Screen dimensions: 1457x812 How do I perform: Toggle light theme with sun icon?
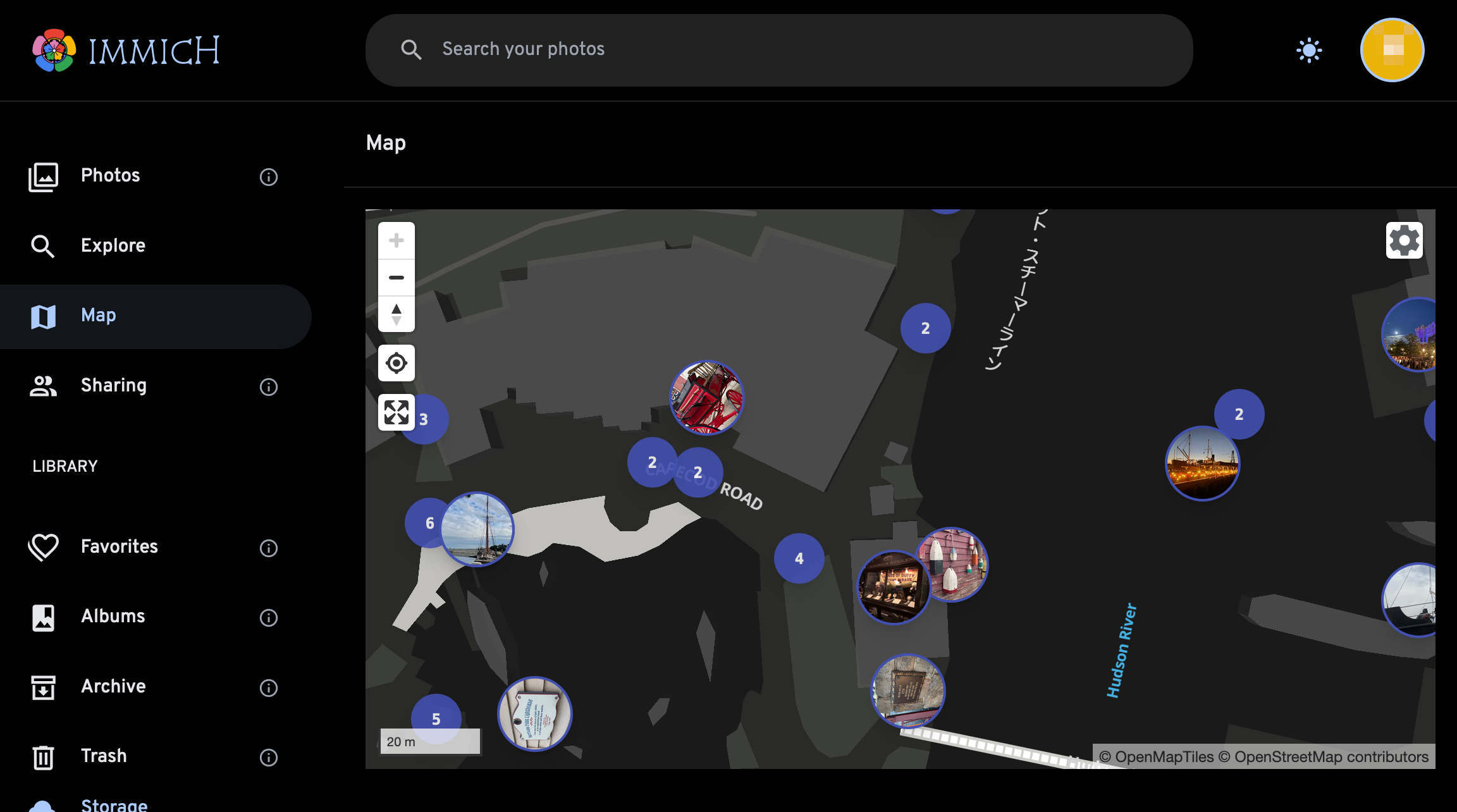point(1308,51)
